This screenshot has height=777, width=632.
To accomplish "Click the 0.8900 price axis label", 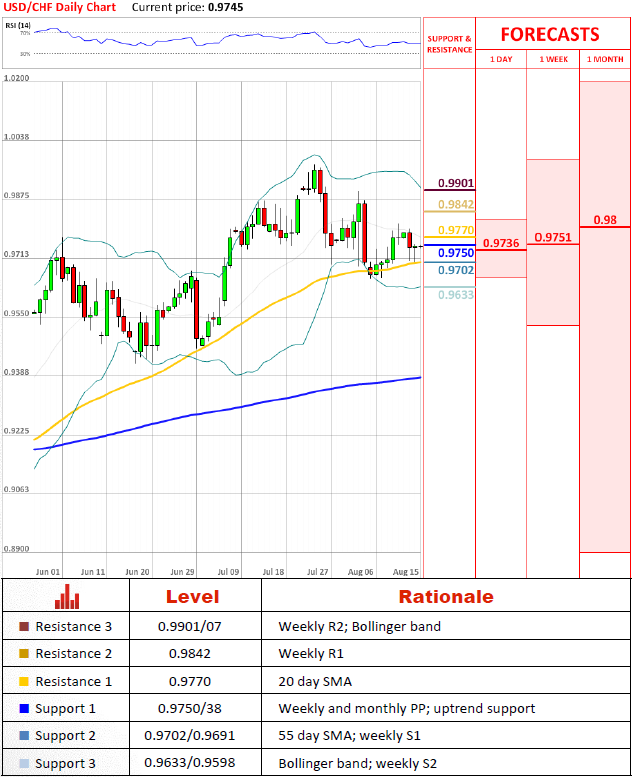I will point(16,549).
